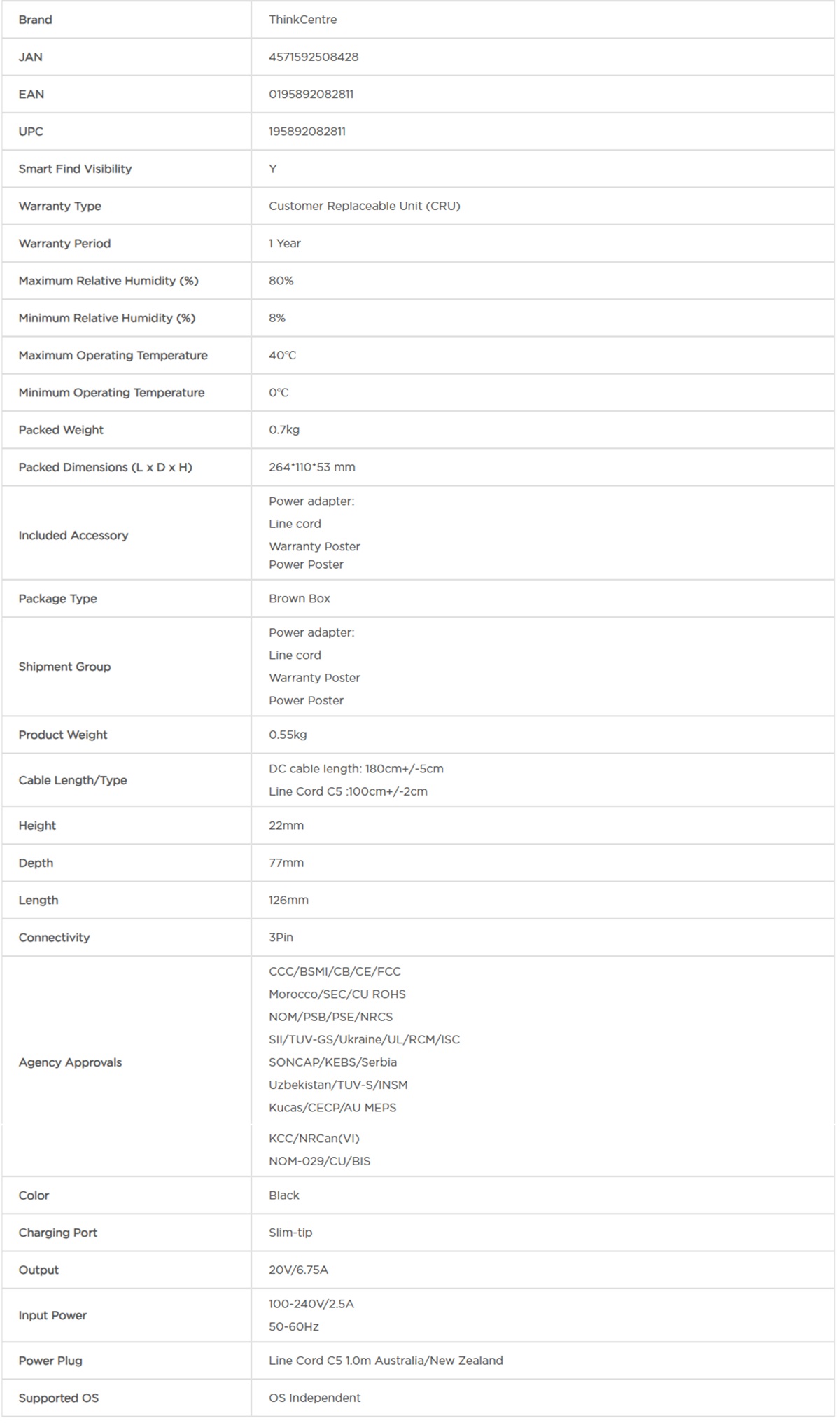Click the Connectivity 3Pin value
Screen dimensions: 840x1423
coord(281,938)
